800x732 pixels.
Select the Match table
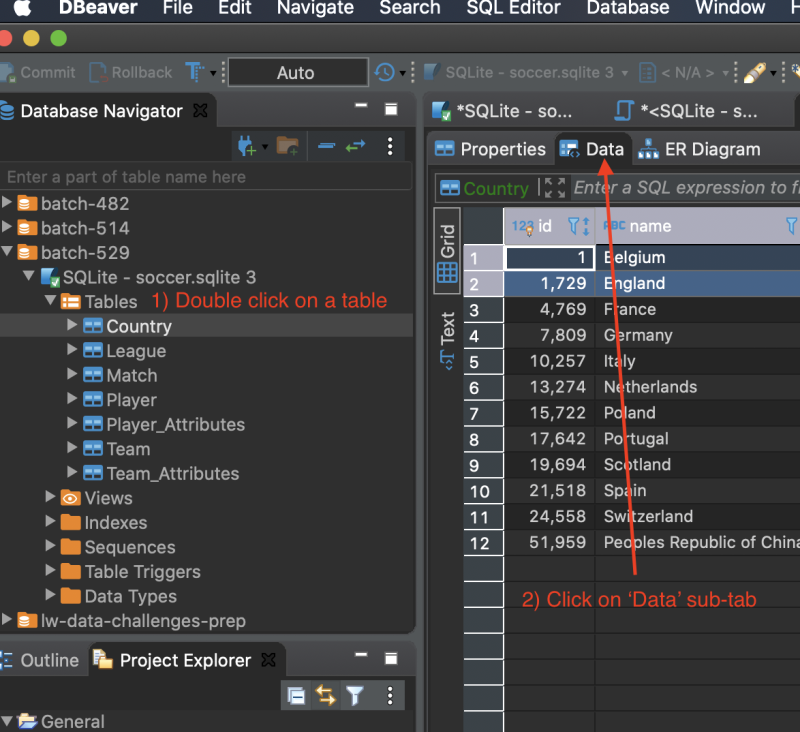132,375
